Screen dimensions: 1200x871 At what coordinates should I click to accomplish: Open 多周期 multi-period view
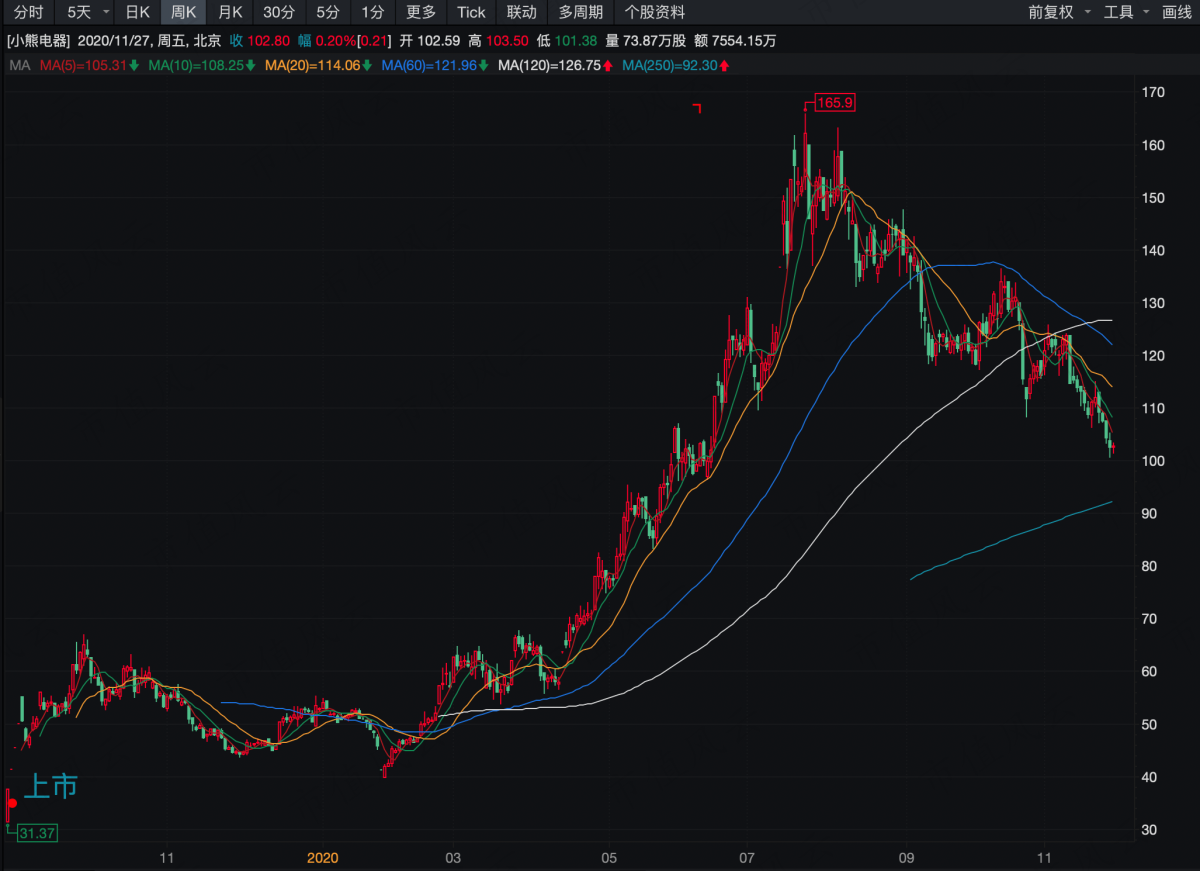[x=581, y=12]
